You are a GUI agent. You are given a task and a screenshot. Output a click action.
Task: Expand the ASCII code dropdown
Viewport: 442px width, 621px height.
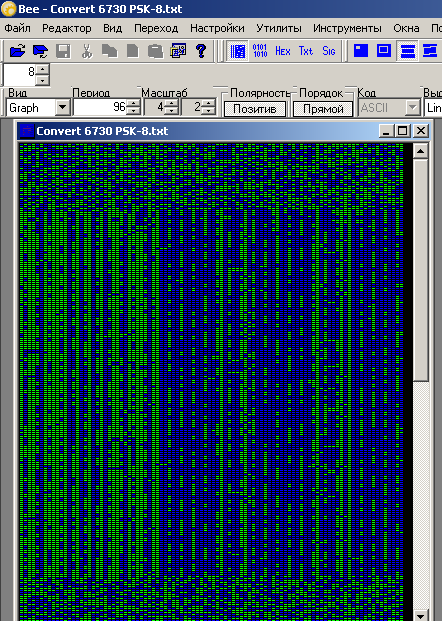pyautogui.click(x=413, y=107)
